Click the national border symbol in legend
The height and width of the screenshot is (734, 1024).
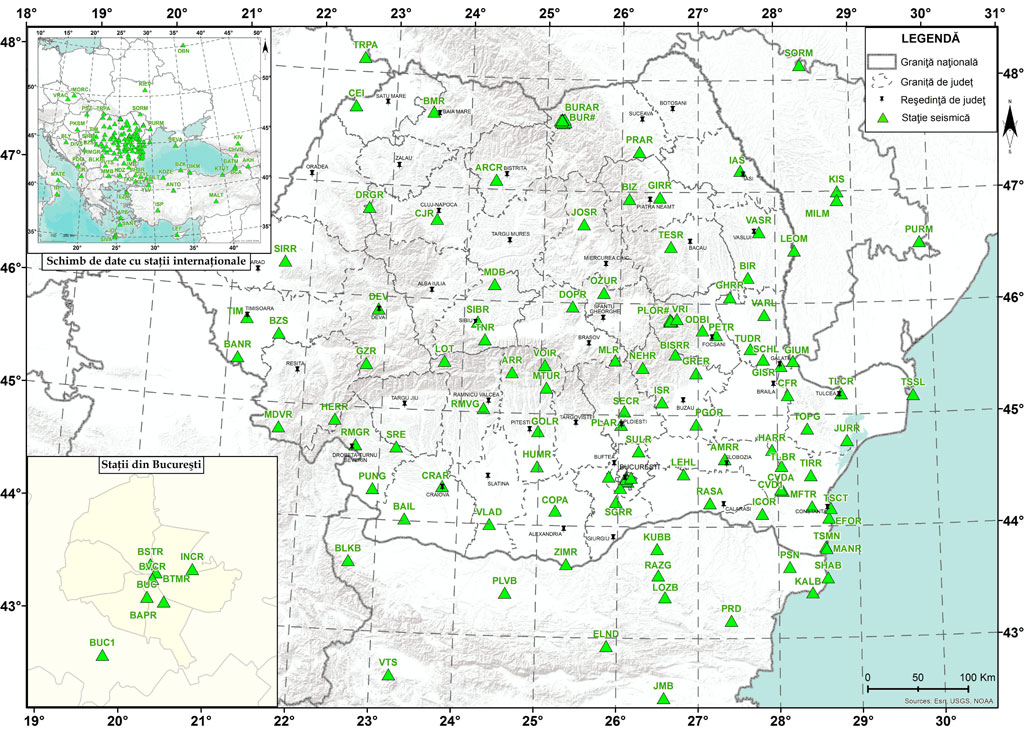[x=880, y=62]
